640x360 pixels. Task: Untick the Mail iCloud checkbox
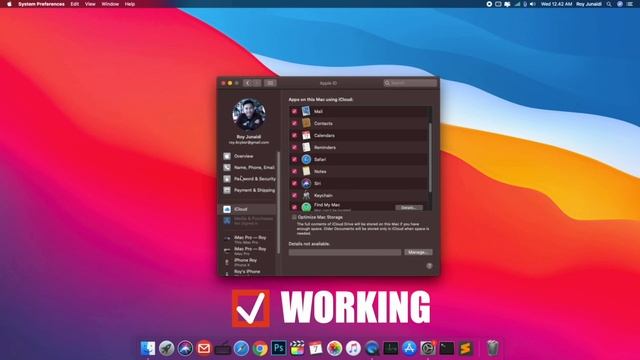click(x=294, y=111)
